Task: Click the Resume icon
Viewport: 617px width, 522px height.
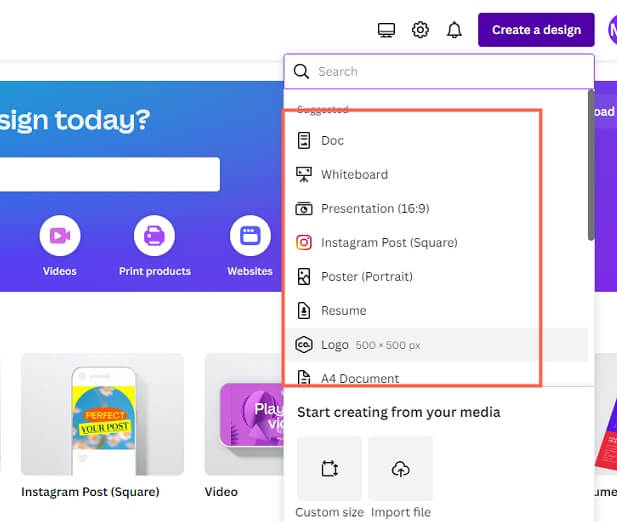Action: [303, 310]
